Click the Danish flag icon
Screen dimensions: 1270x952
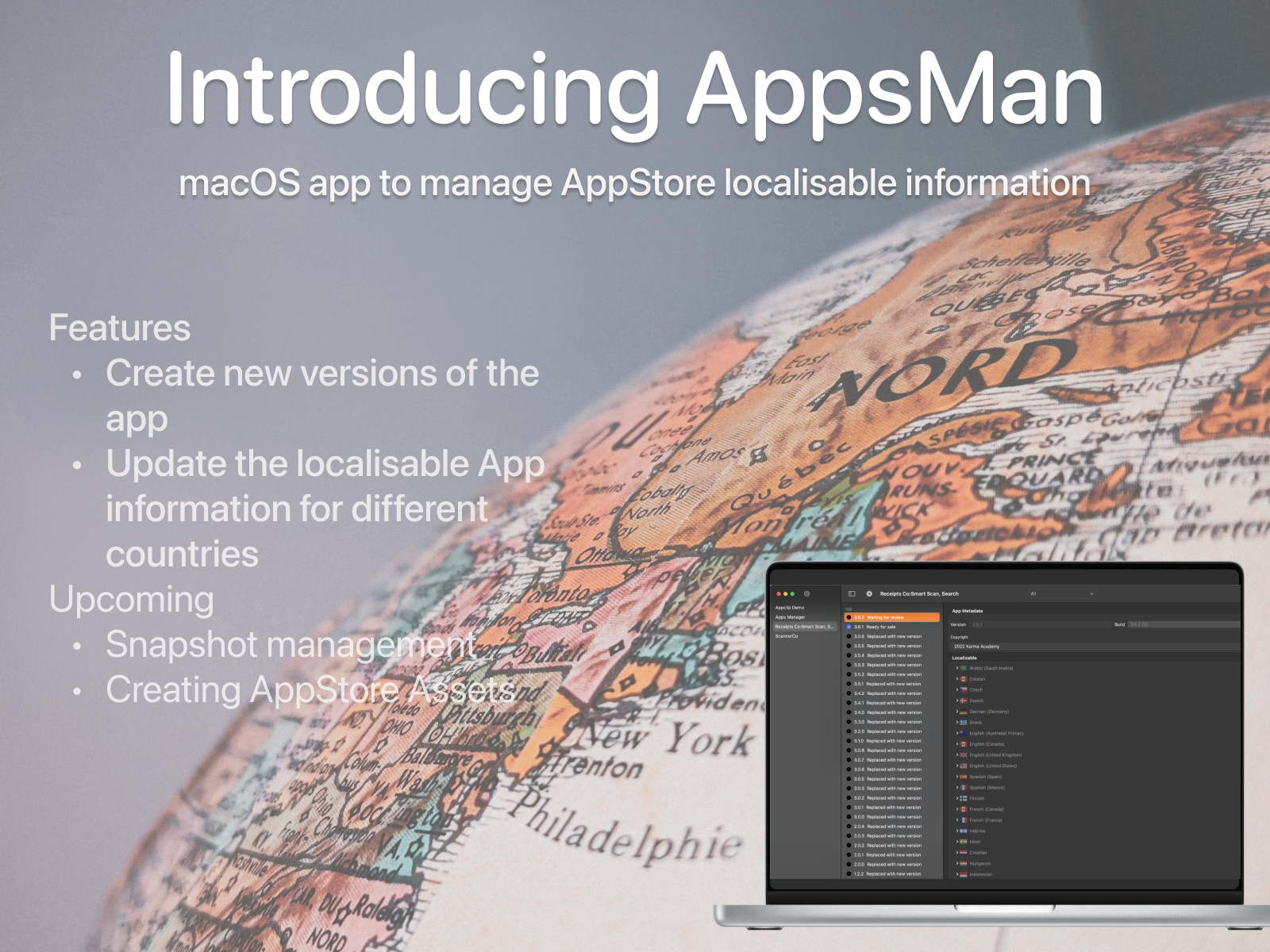[964, 701]
